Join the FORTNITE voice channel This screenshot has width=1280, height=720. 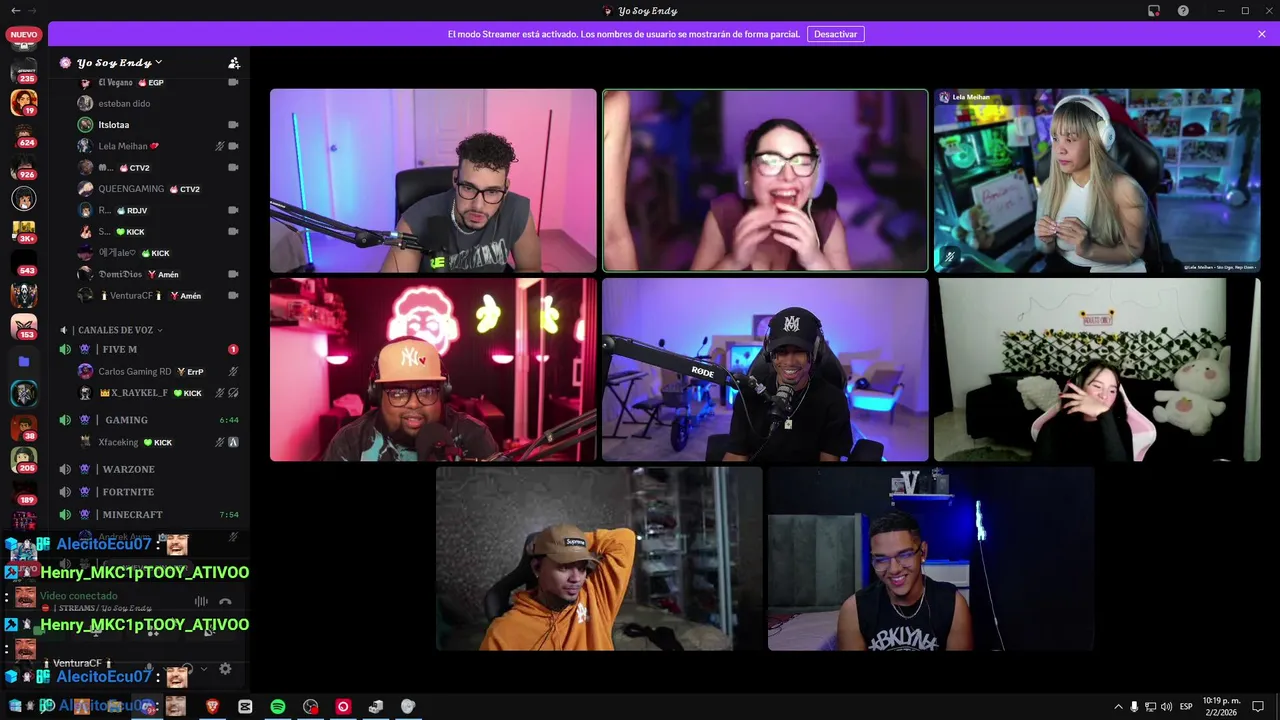pos(149,492)
